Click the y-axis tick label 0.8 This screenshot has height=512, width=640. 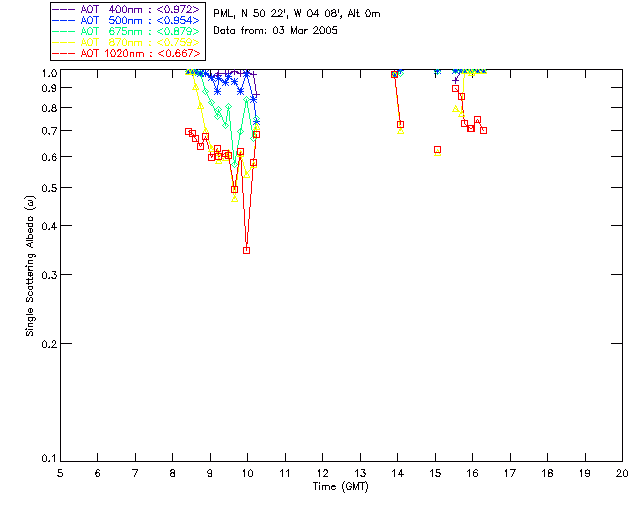pyautogui.click(x=49, y=108)
